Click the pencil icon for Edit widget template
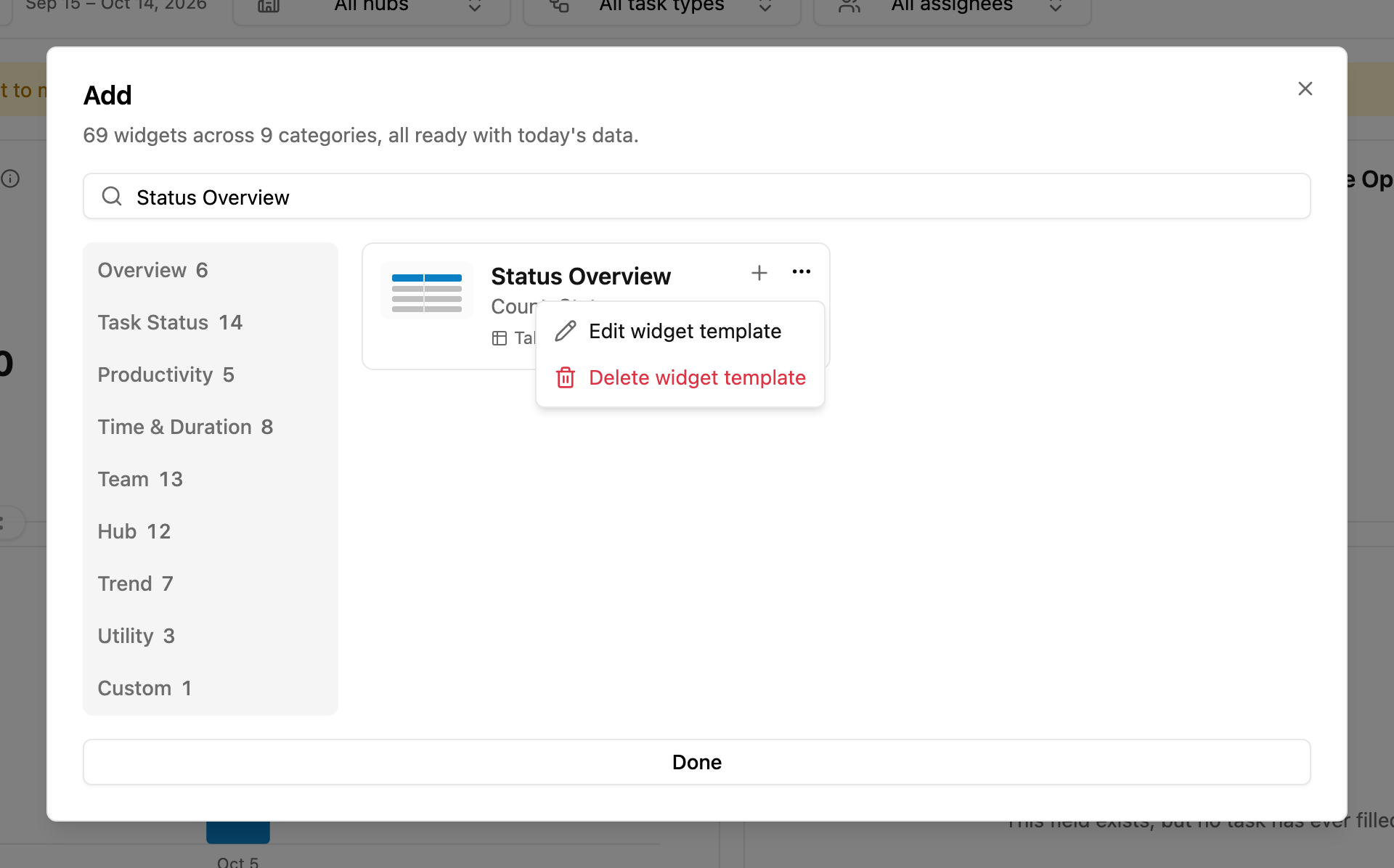The image size is (1394, 868). point(566,331)
